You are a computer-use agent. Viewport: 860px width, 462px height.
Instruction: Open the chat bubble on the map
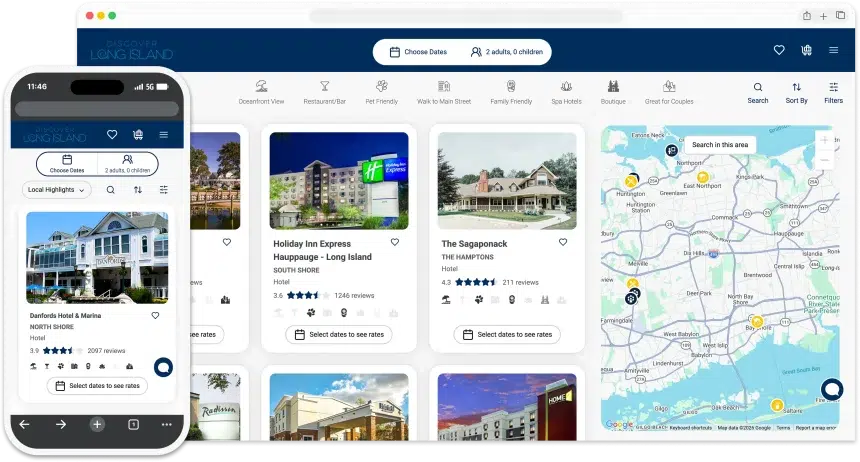831,389
